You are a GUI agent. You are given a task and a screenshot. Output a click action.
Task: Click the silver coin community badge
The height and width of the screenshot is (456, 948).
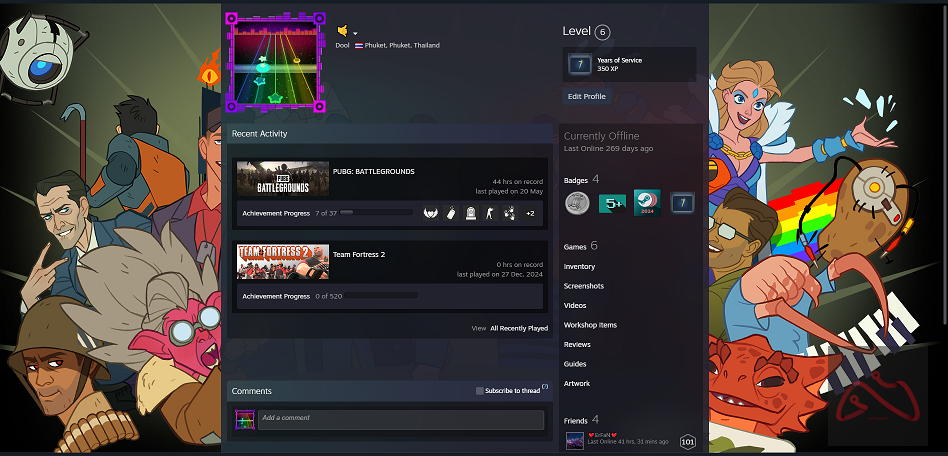[x=576, y=204]
